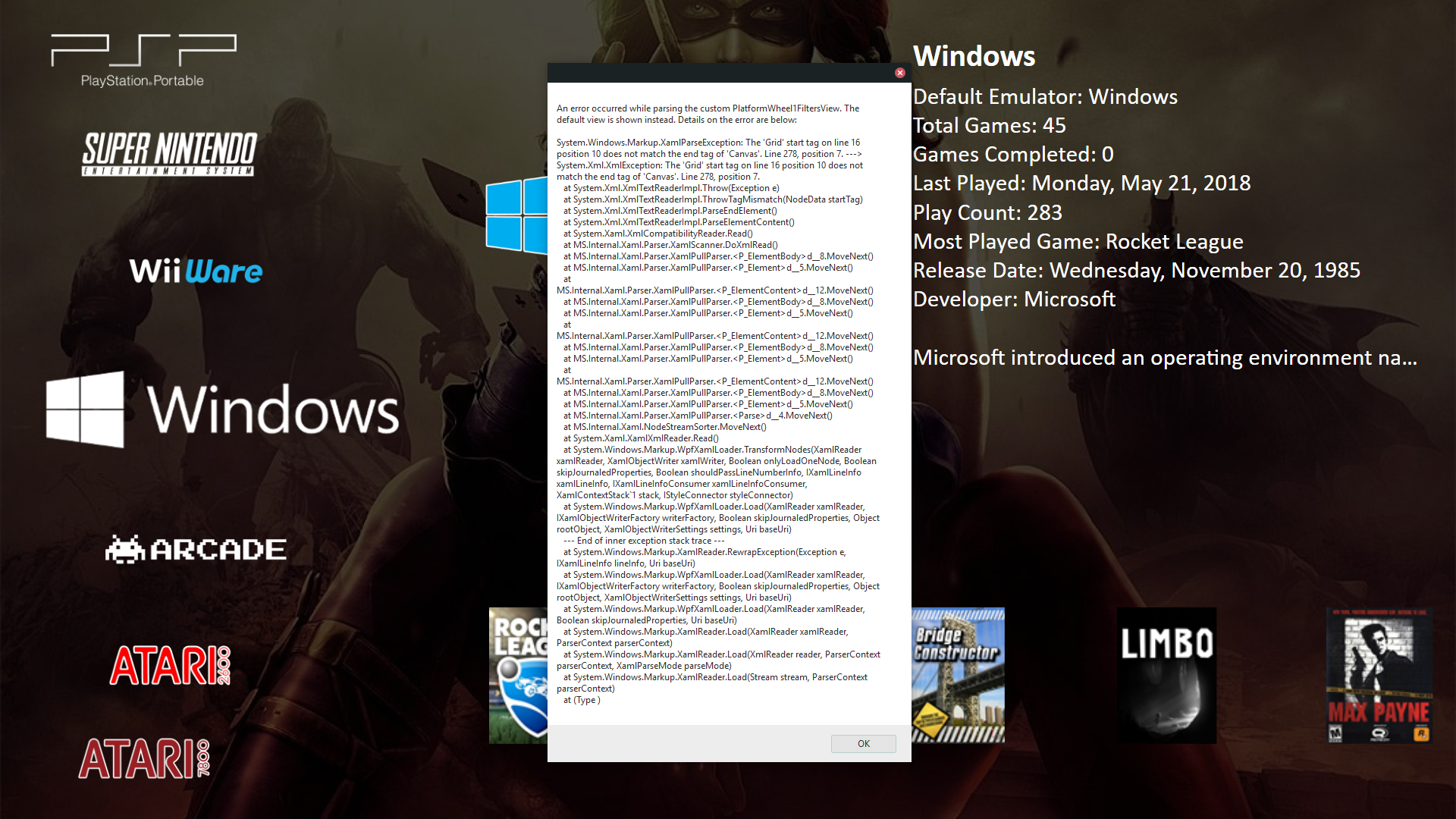Image resolution: width=1456 pixels, height=819 pixels.
Task: Pick the Arcade platform logo
Action: 196,549
